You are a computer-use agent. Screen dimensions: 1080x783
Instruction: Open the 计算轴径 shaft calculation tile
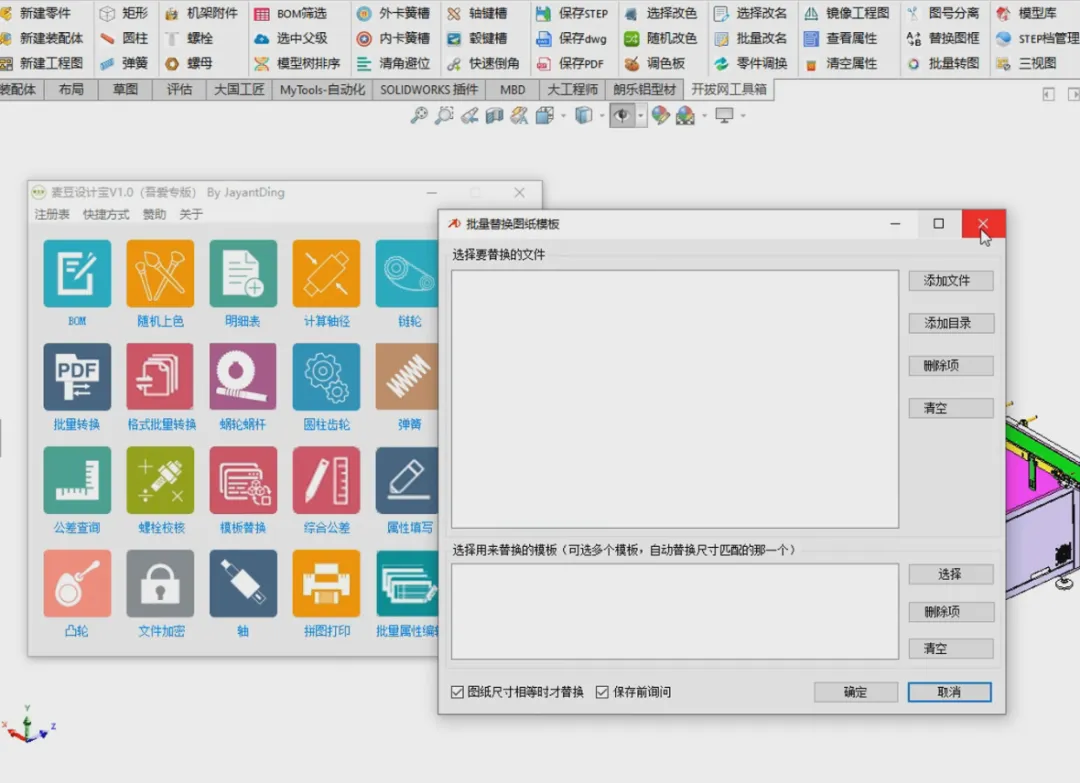point(326,273)
